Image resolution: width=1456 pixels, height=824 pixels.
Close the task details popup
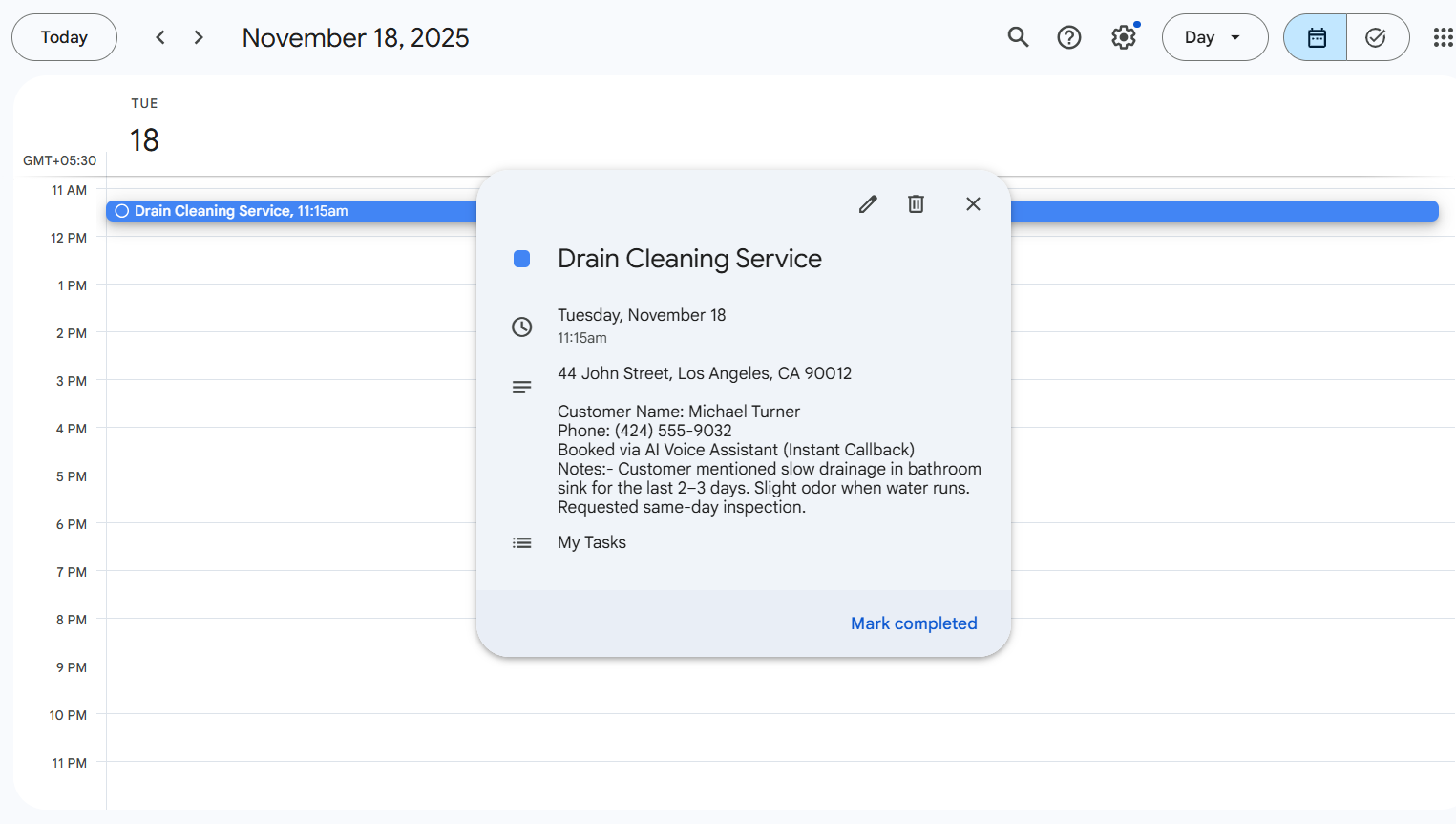click(x=973, y=204)
